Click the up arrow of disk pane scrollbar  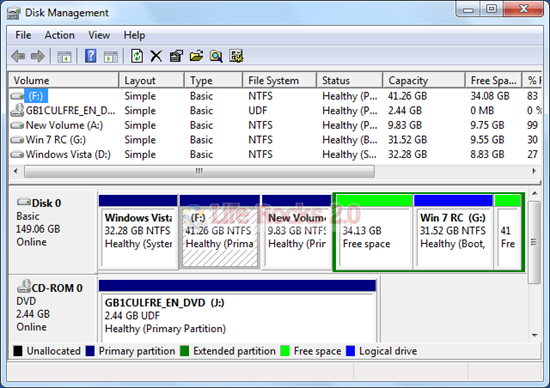534,193
